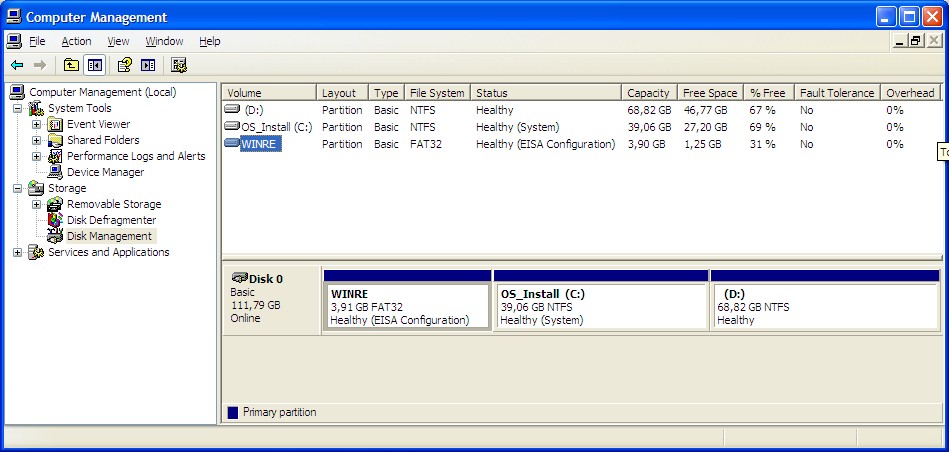The width and height of the screenshot is (949, 452).
Task: Select Computer Management (Local) root label
Action: click(x=103, y=92)
